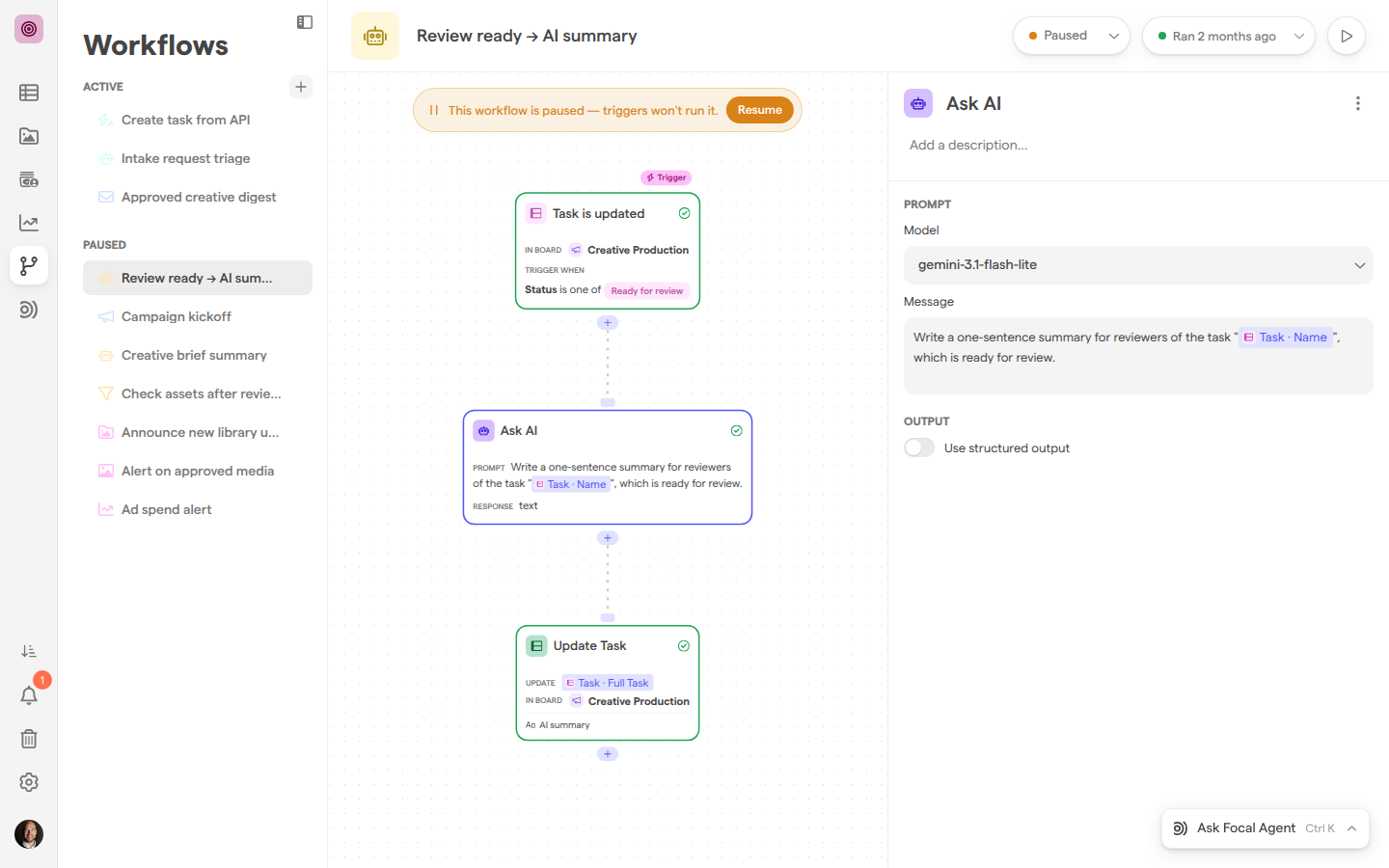The height and width of the screenshot is (868, 1389).
Task: Open the notifications bell
Action: tap(29, 695)
